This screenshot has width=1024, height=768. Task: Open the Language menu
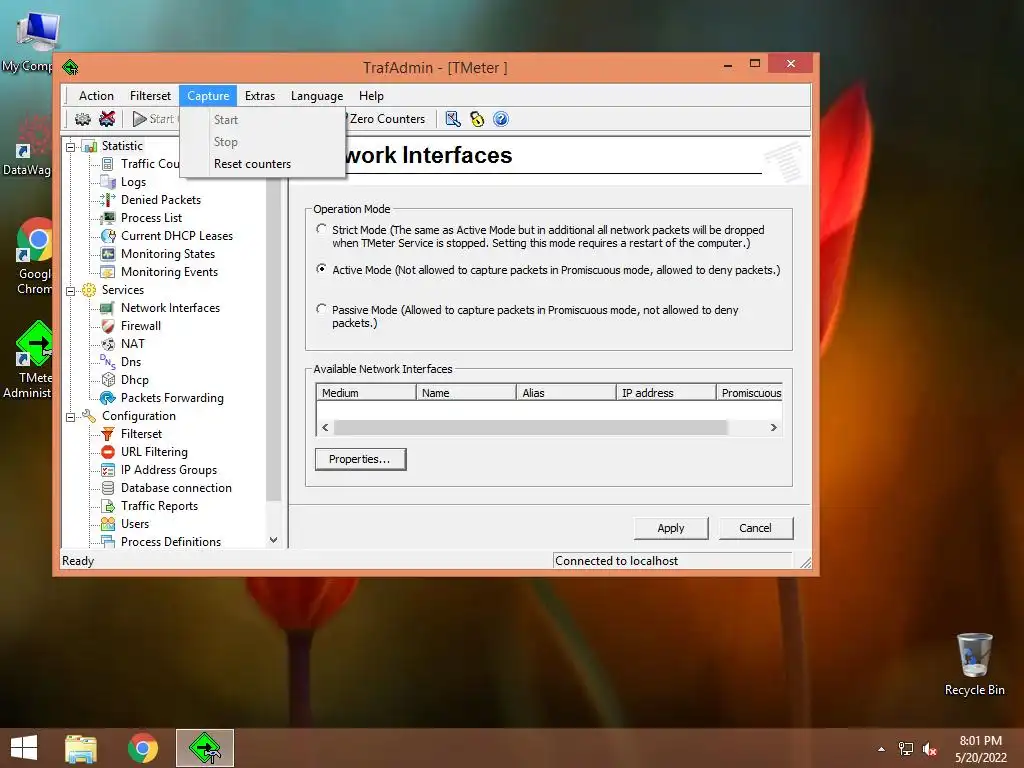(x=317, y=96)
